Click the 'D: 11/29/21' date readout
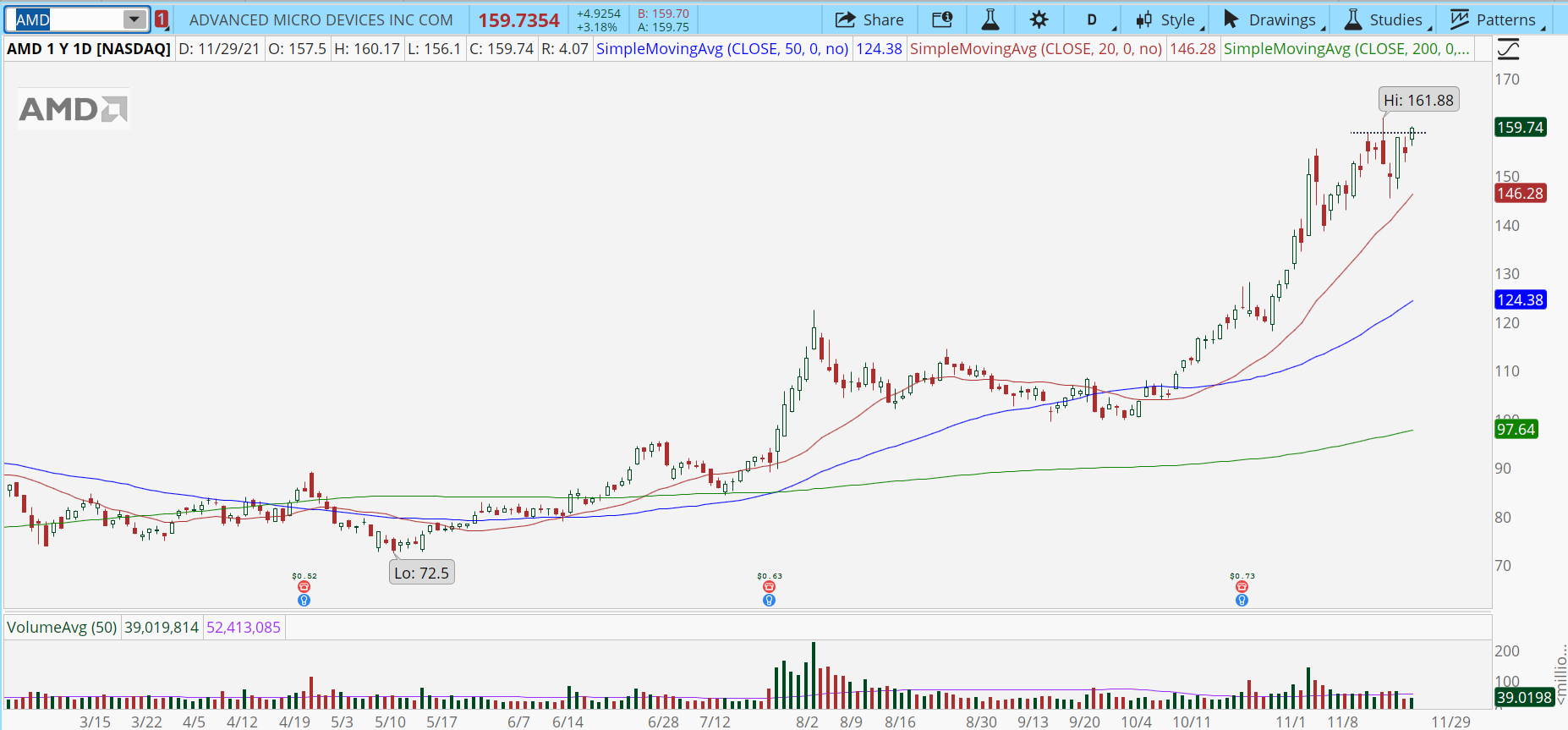The height and width of the screenshot is (730, 1568). tap(219, 49)
